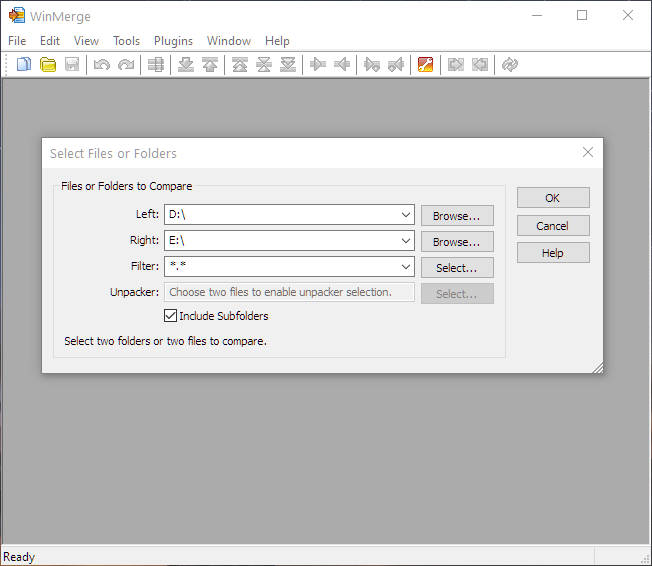Click the Copy Left arrow toolbar icon
The height and width of the screenshot is (566, 652).
point(342,64)
